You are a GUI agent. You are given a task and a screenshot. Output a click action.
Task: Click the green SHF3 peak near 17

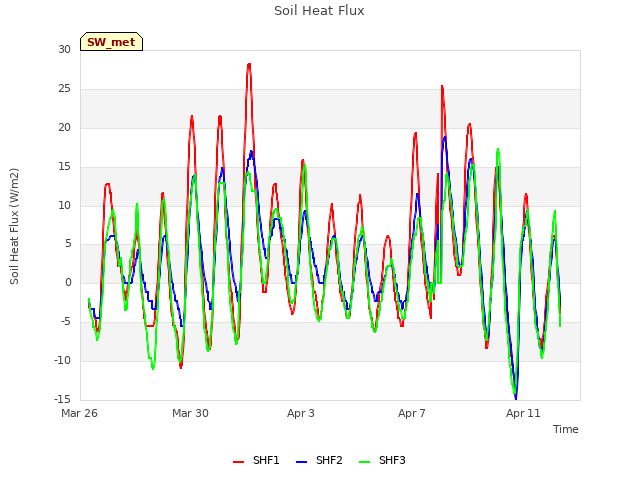coord(498,150)
